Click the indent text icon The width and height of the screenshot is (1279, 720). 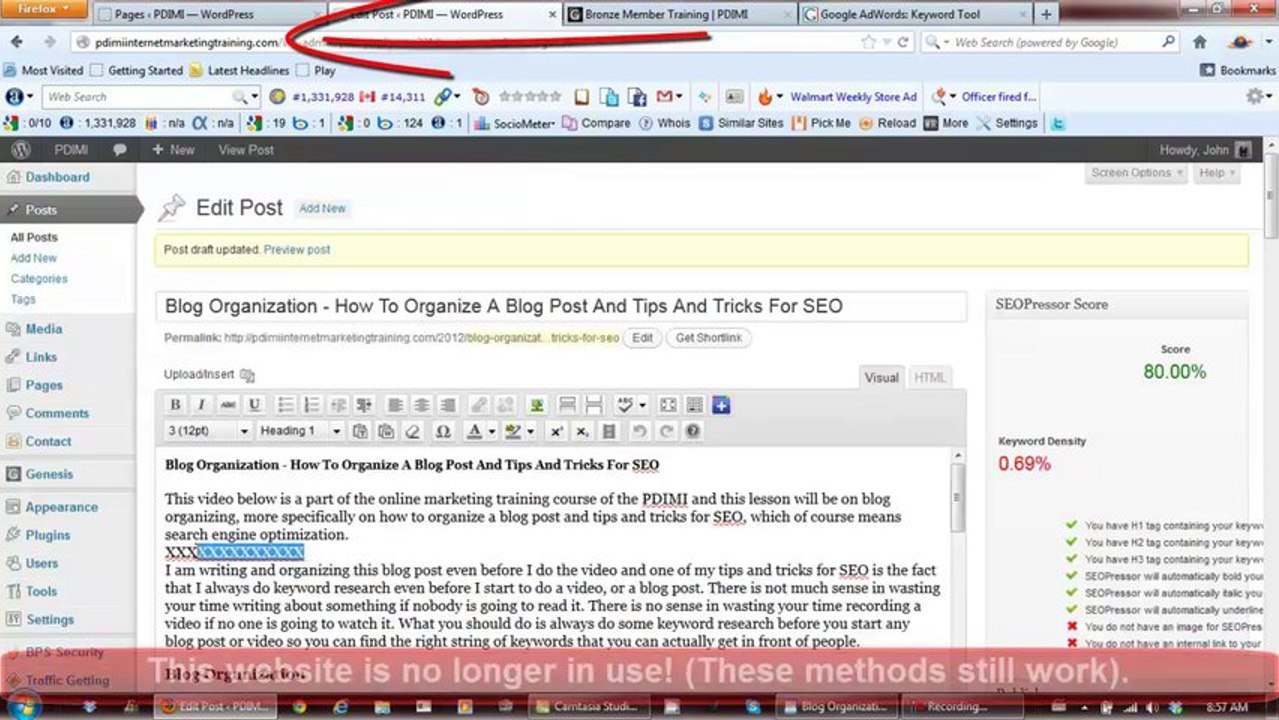(364, 405)
